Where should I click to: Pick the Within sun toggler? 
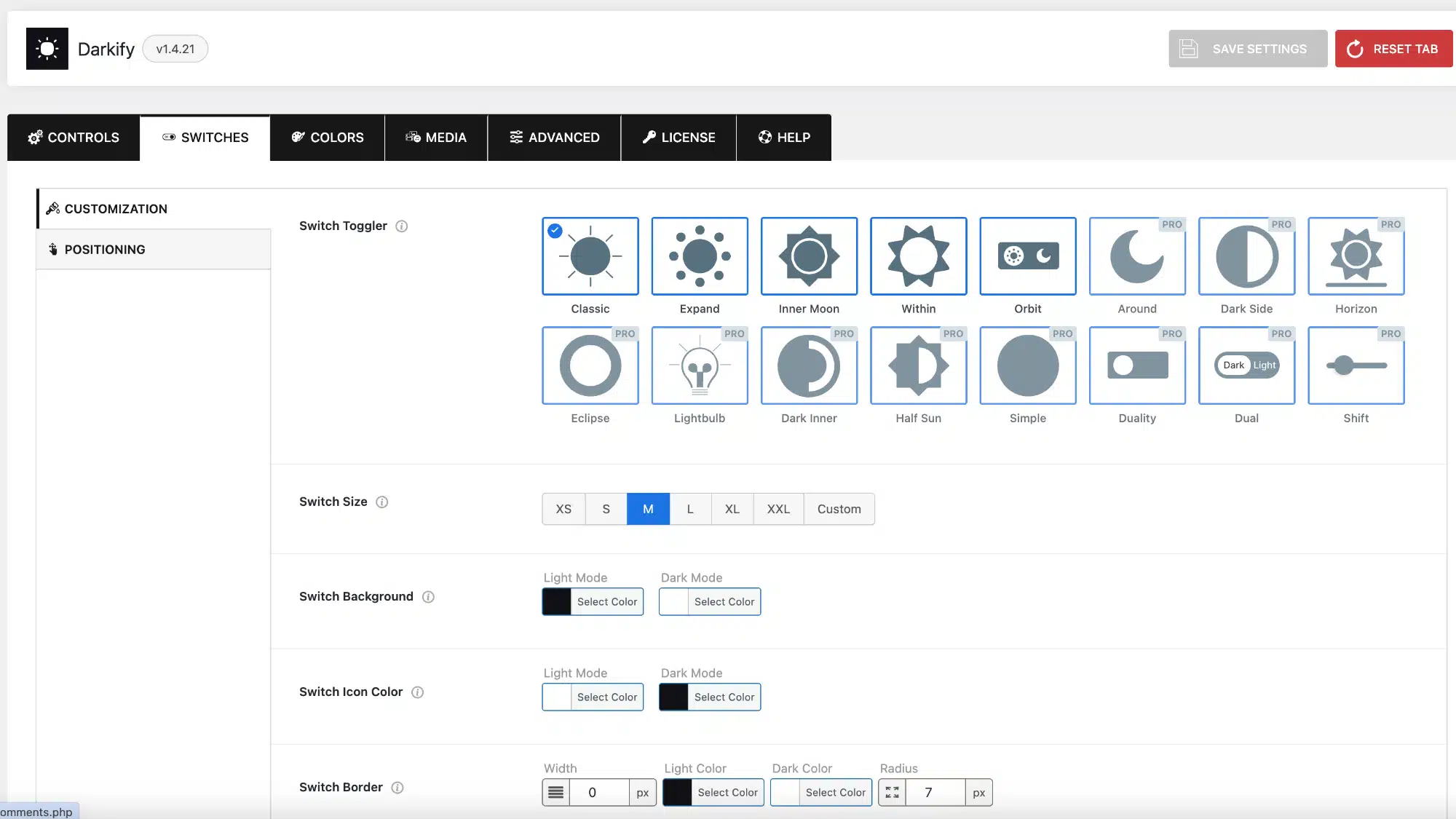[x=918, y=256]
